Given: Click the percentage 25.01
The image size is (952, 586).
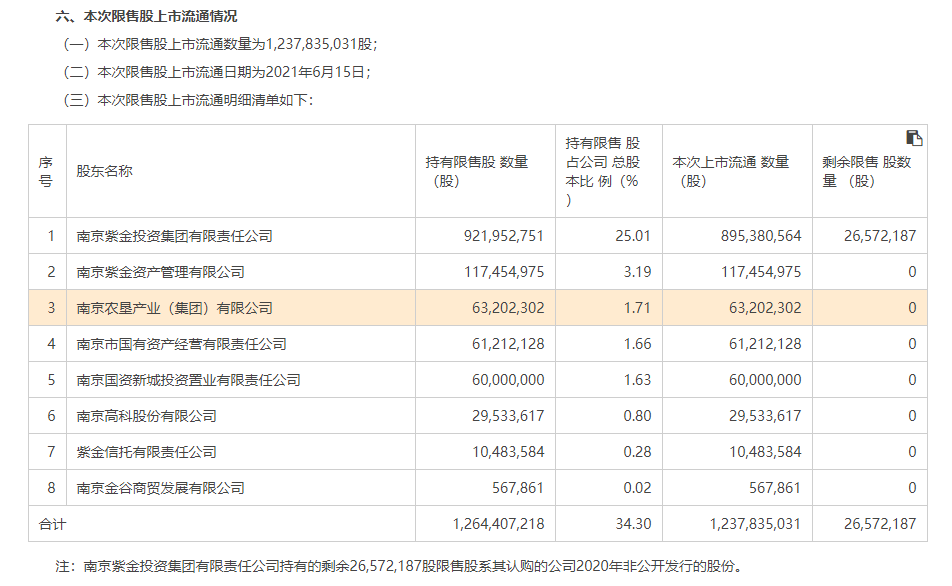Looking at the screenshot, I should [x=633, y=236].
